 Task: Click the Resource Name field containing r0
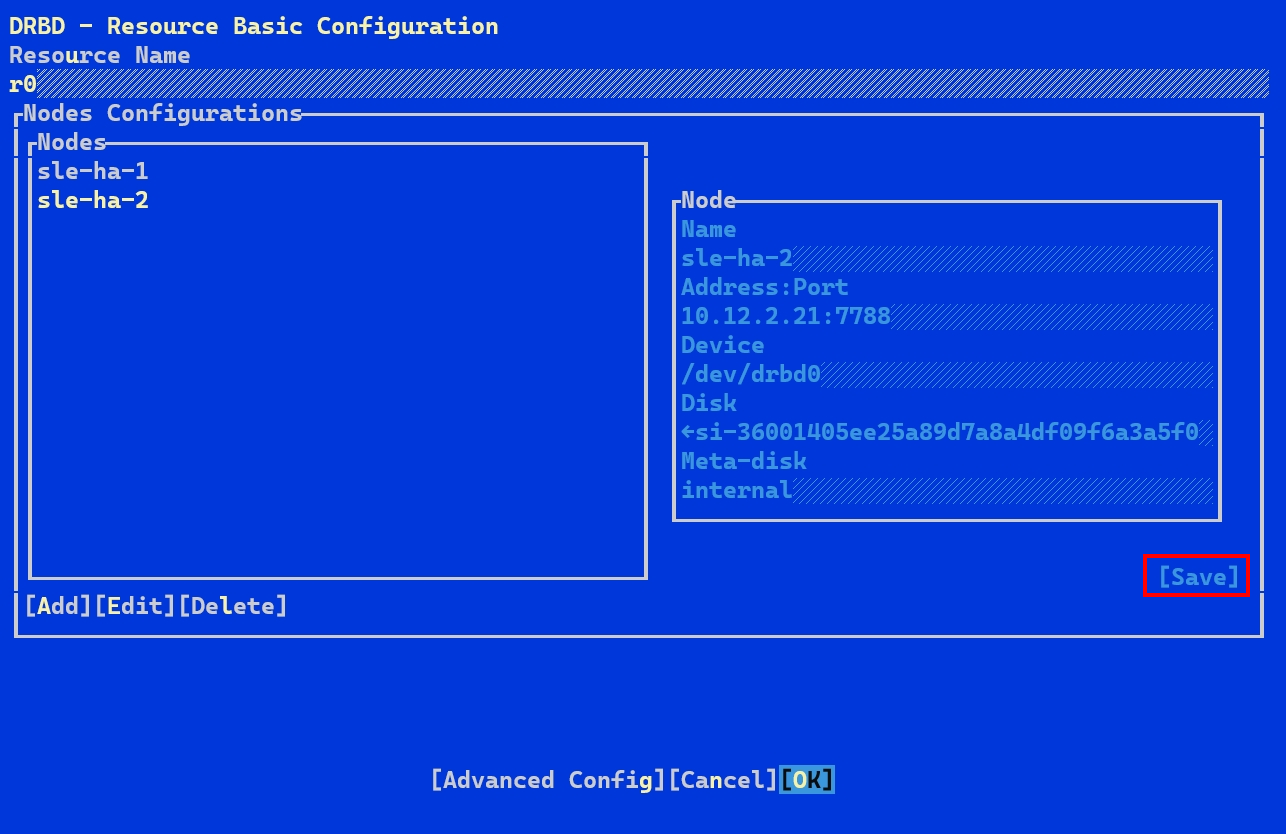(x=639, y=84)
